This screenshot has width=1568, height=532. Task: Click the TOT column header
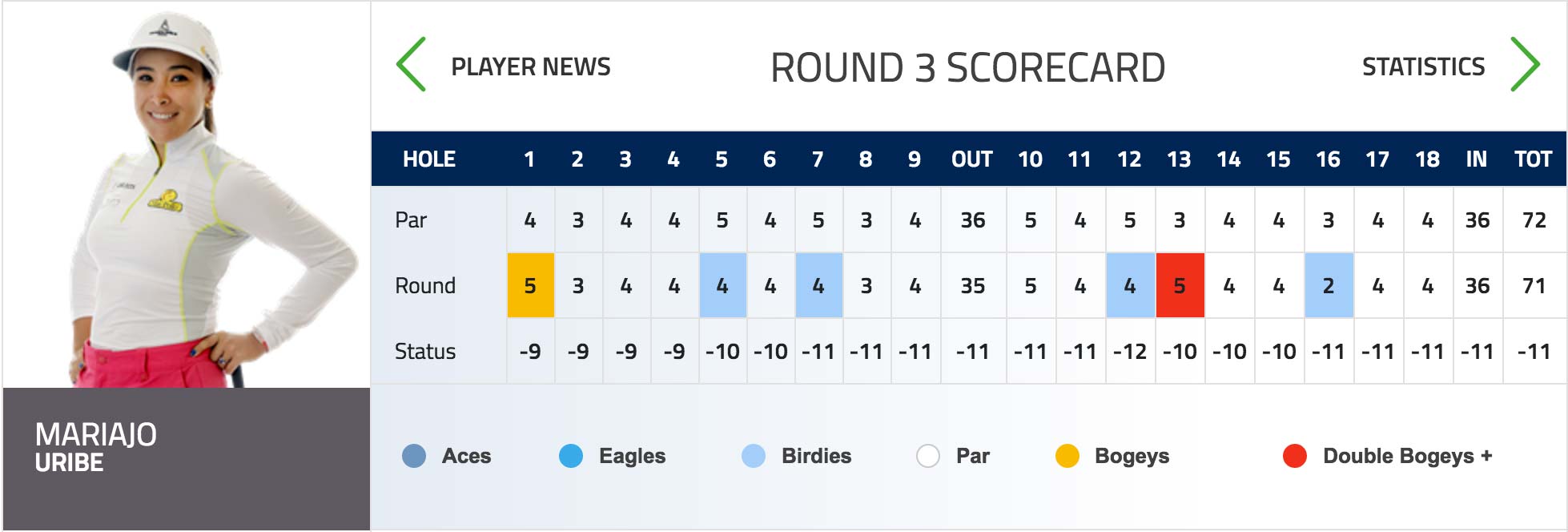[x=1533, y=159]
